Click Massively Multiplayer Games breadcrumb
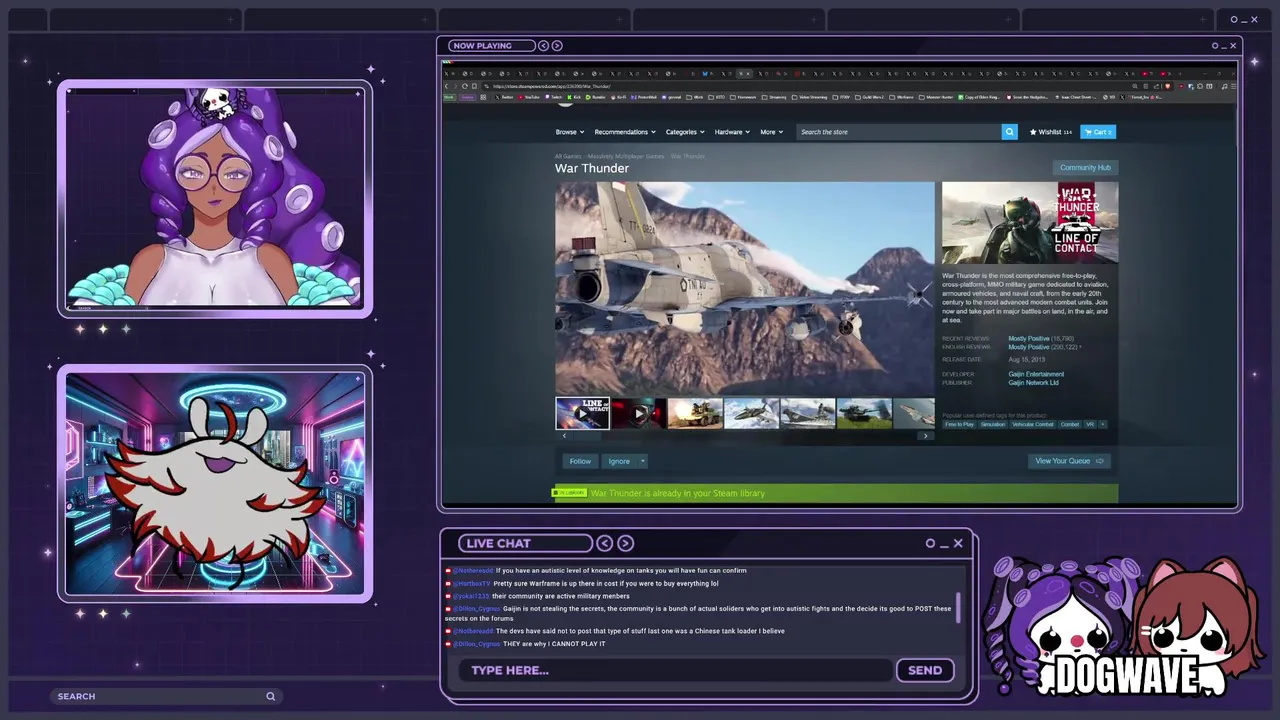Screen dimensions: 1280x720 [x=626, y=157]
